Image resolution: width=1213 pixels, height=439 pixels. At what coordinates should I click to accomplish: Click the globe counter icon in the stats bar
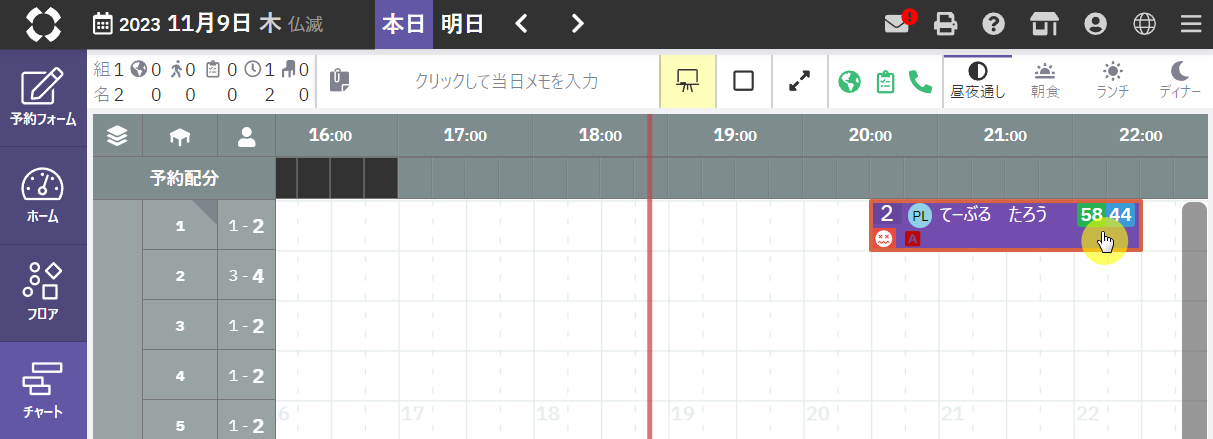tap(138, 70)
